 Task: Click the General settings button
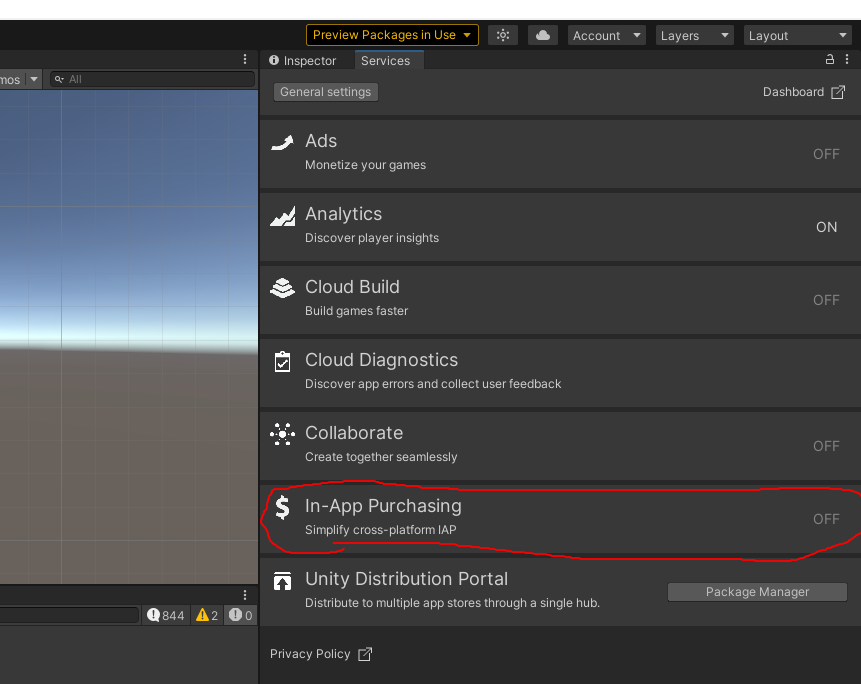point(326,92)
